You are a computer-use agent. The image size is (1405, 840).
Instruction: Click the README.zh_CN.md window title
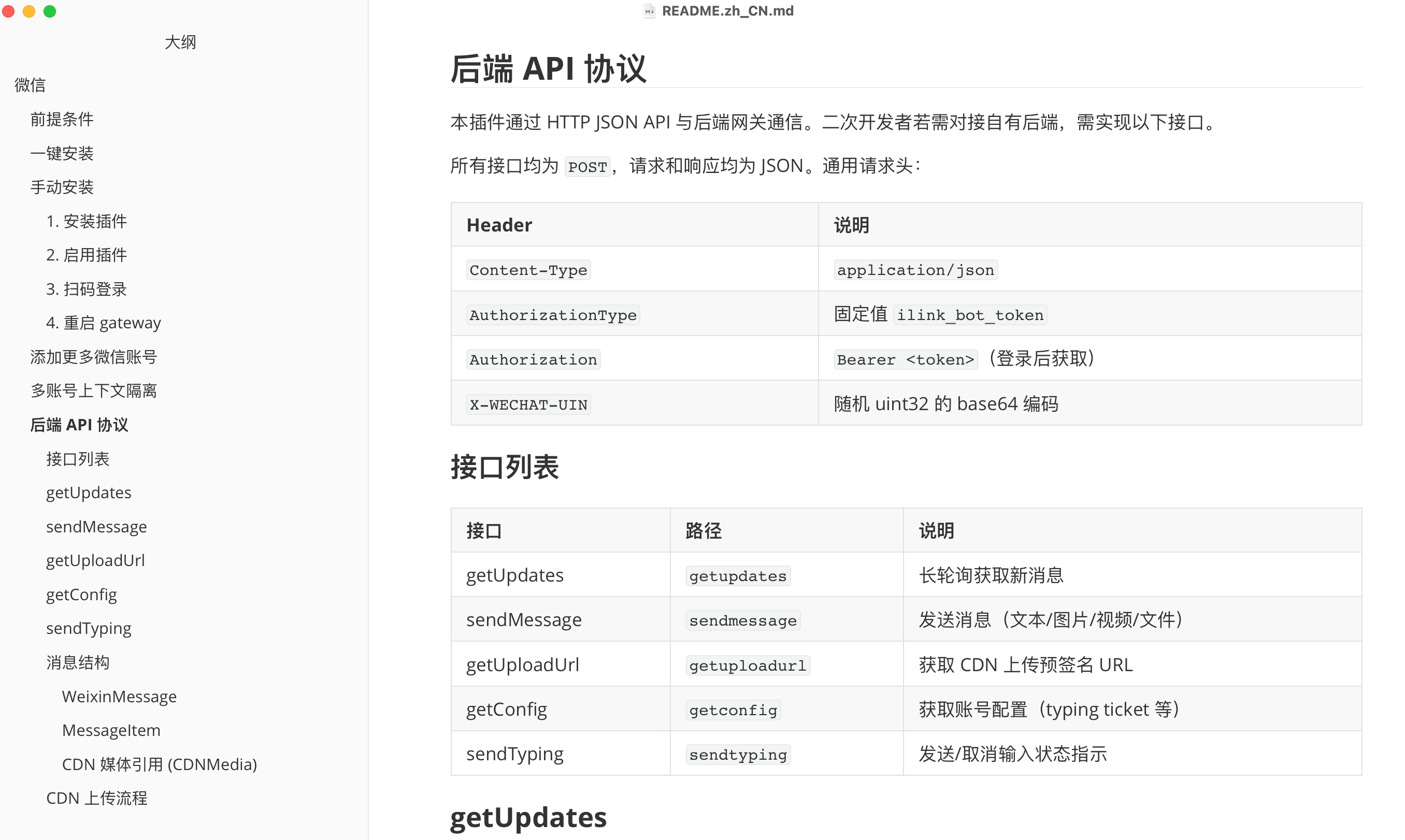tap(727, 11)
